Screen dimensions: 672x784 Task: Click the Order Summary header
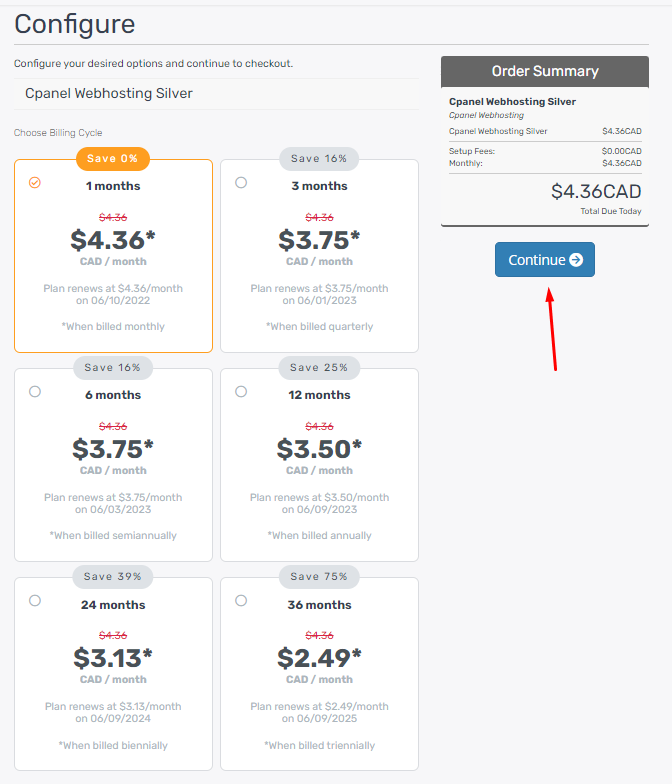(545, 72)
